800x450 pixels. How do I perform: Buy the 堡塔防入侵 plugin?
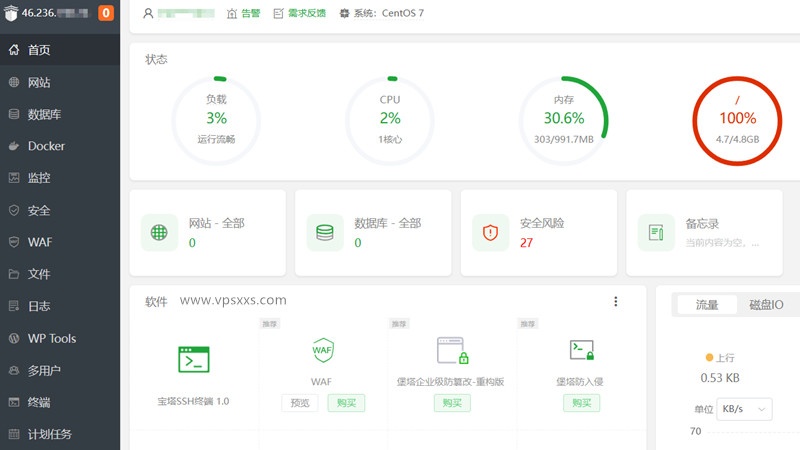coord(582,403)
